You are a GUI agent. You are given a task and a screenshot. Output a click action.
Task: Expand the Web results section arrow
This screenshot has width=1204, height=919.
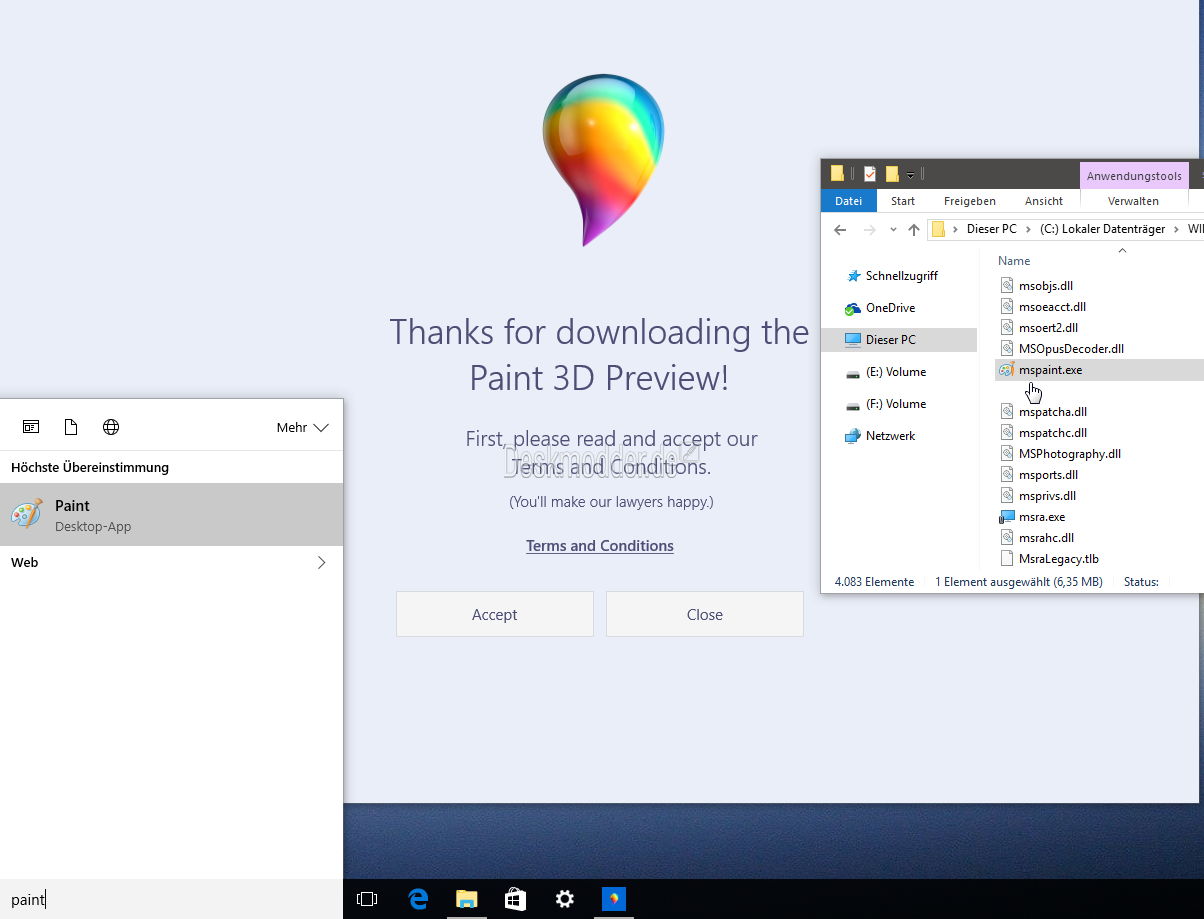[x=321, y=563]
